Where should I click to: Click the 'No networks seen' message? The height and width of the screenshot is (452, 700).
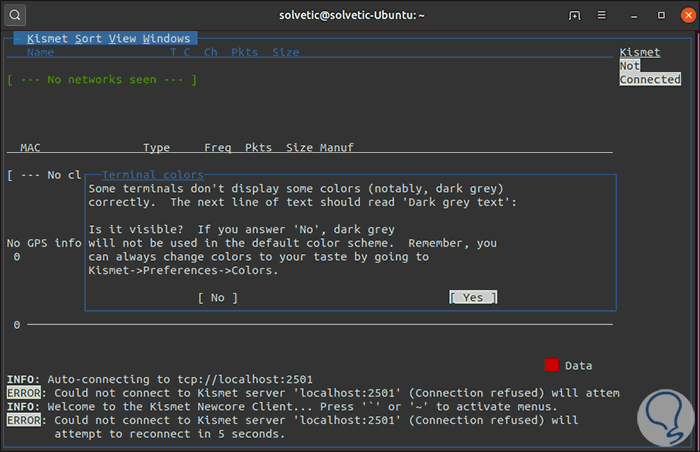[102, 80]
